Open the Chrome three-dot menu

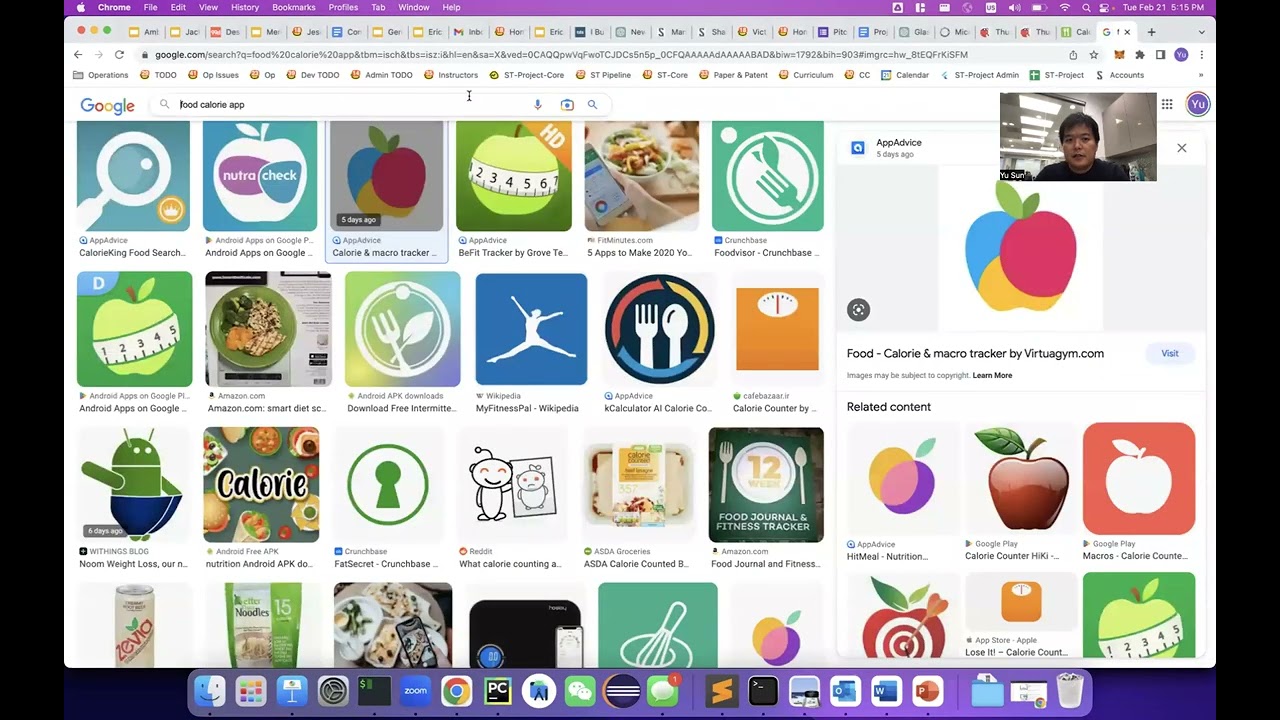[1201, 55]
